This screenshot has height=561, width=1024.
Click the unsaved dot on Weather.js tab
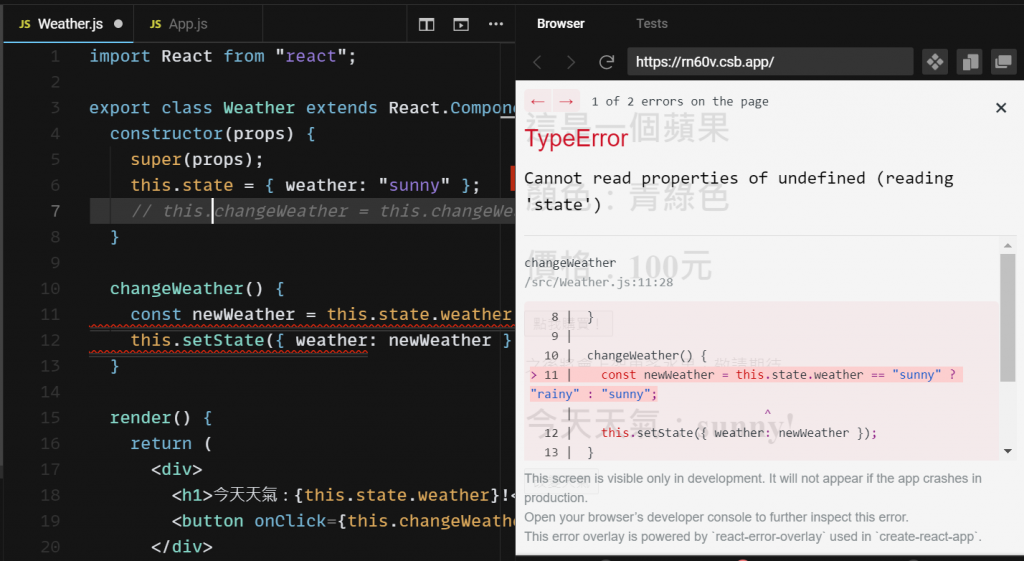[x=118, y=24]
